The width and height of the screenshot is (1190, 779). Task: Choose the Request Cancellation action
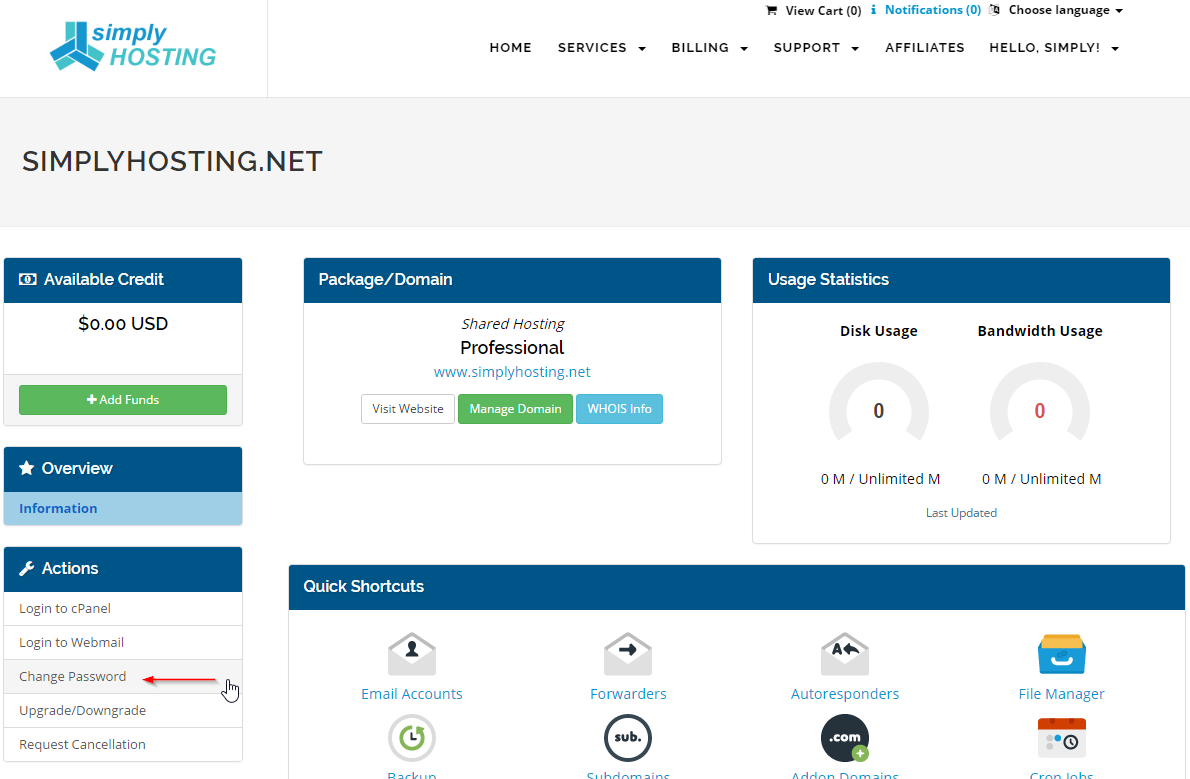(x=123, y=745)
